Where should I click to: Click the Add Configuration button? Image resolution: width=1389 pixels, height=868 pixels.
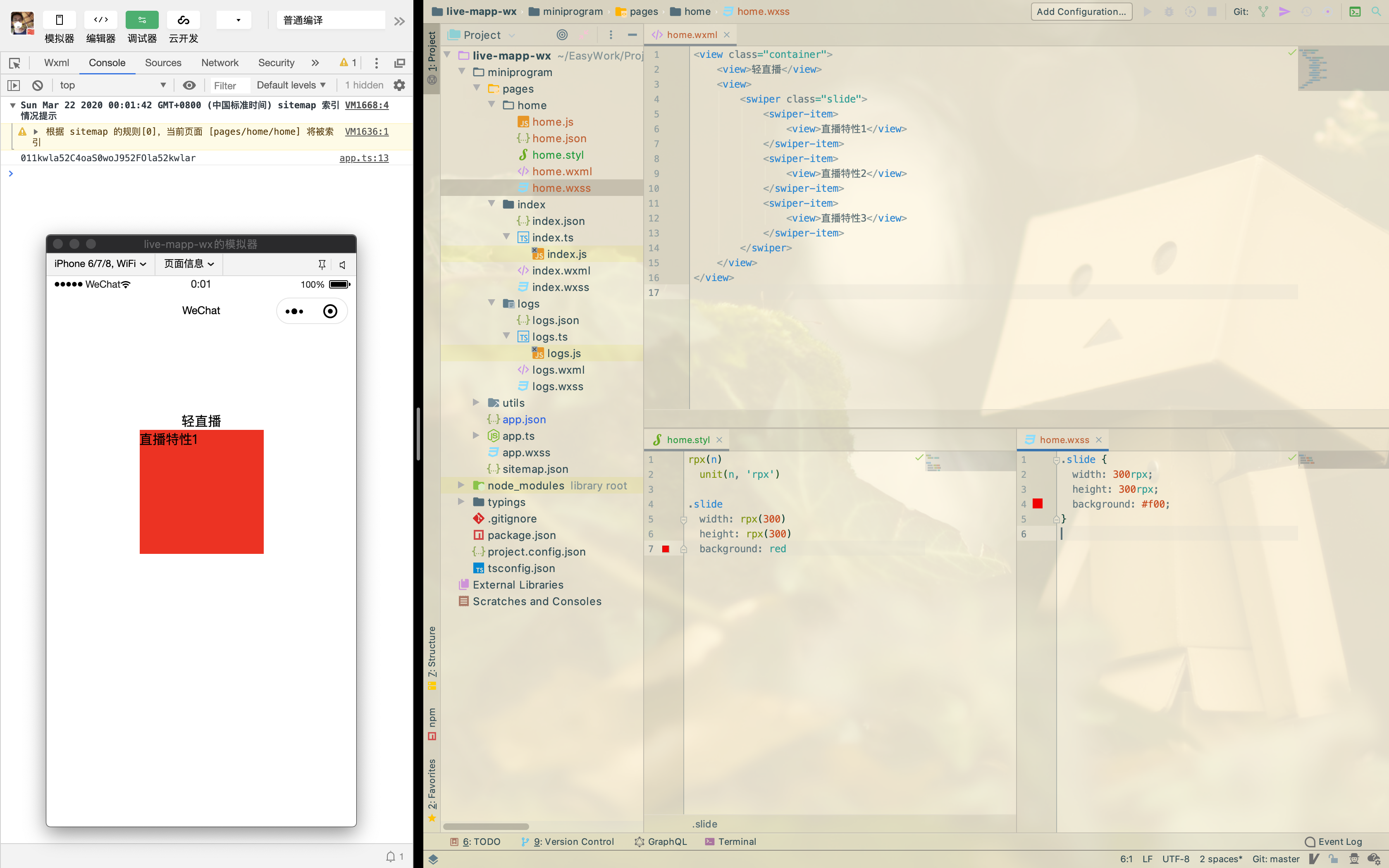1081,12
